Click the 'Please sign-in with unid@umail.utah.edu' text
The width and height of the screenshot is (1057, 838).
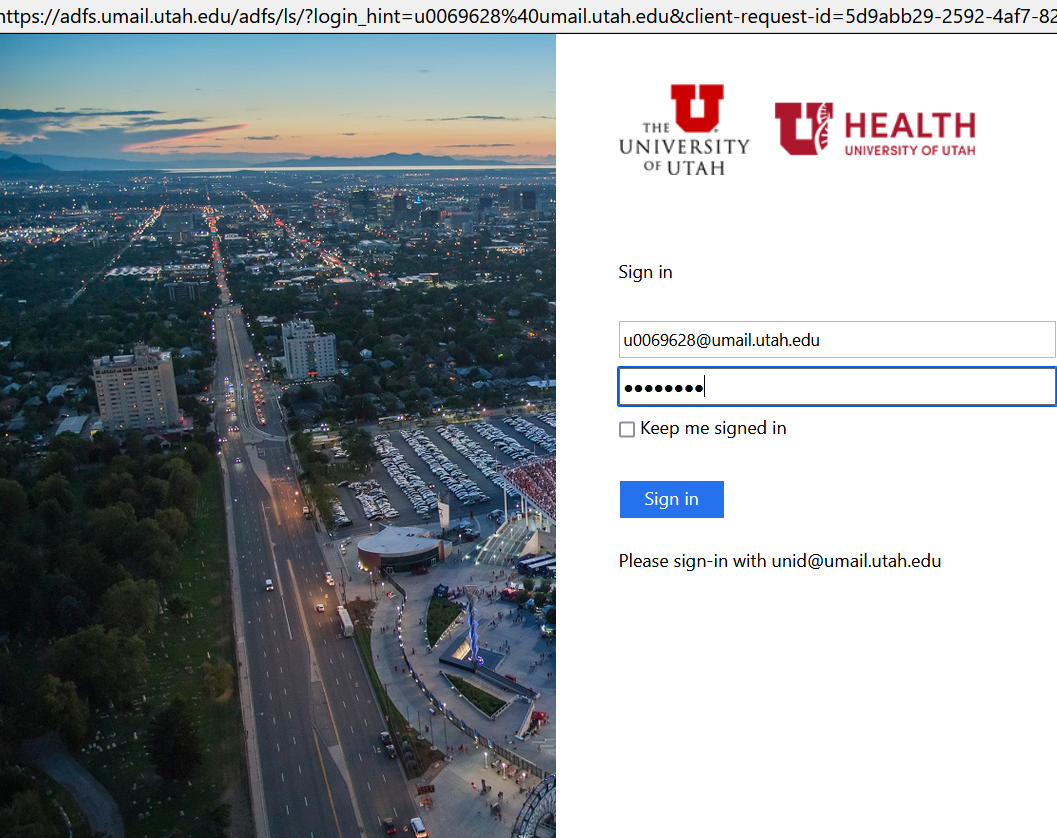(780, 561)
